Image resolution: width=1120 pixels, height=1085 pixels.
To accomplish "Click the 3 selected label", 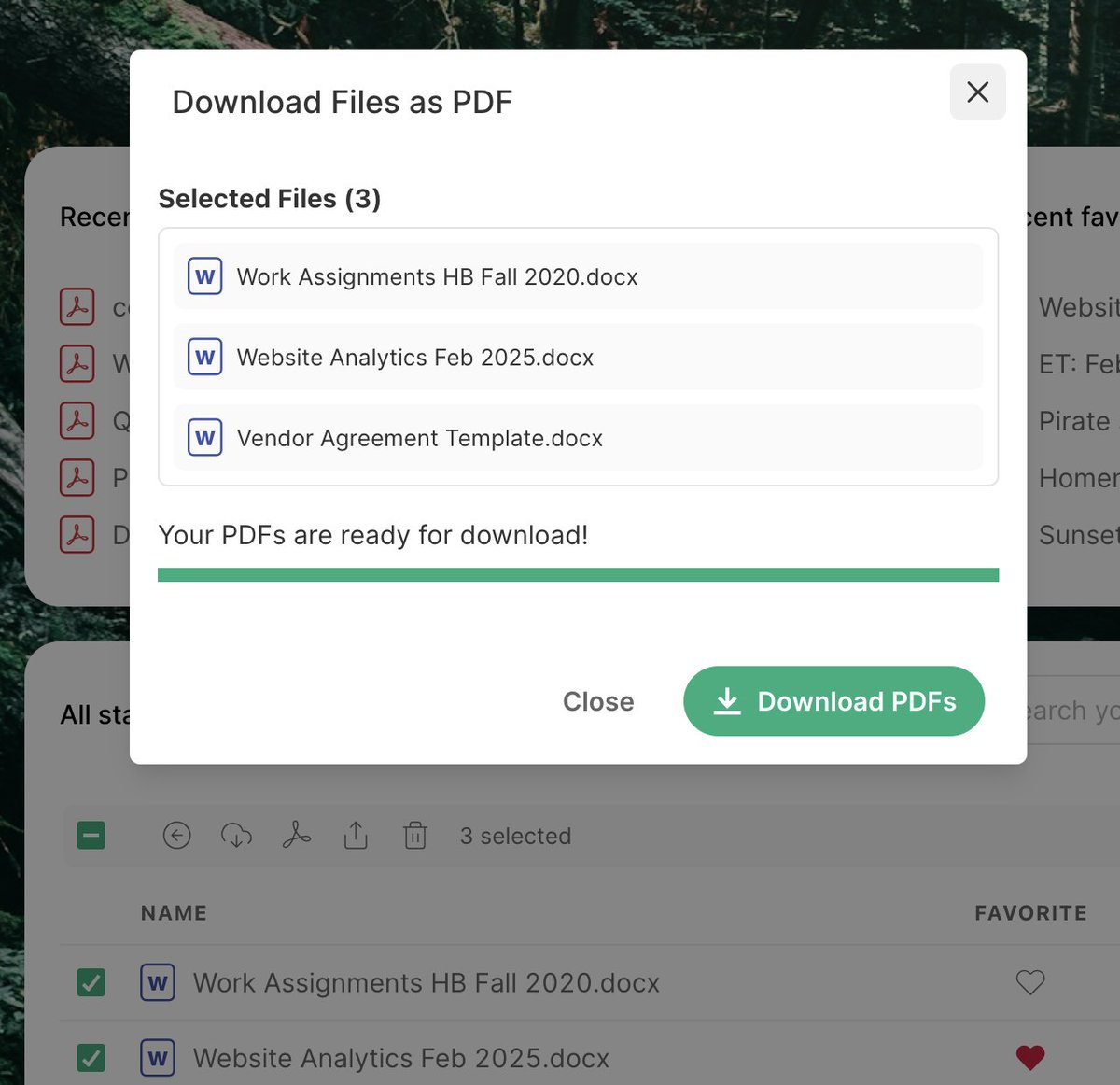I will (x=515, y=836).
